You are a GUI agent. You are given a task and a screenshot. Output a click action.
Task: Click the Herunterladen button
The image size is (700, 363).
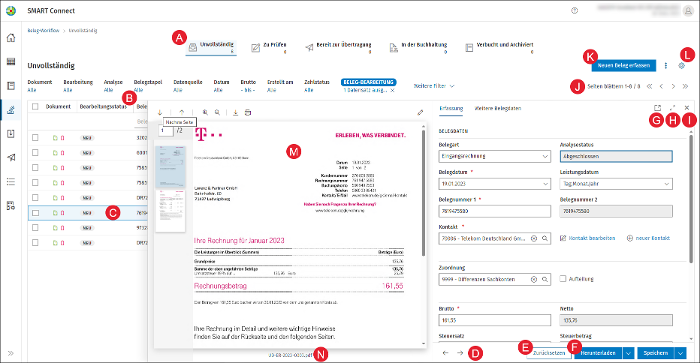pos(598,353)
